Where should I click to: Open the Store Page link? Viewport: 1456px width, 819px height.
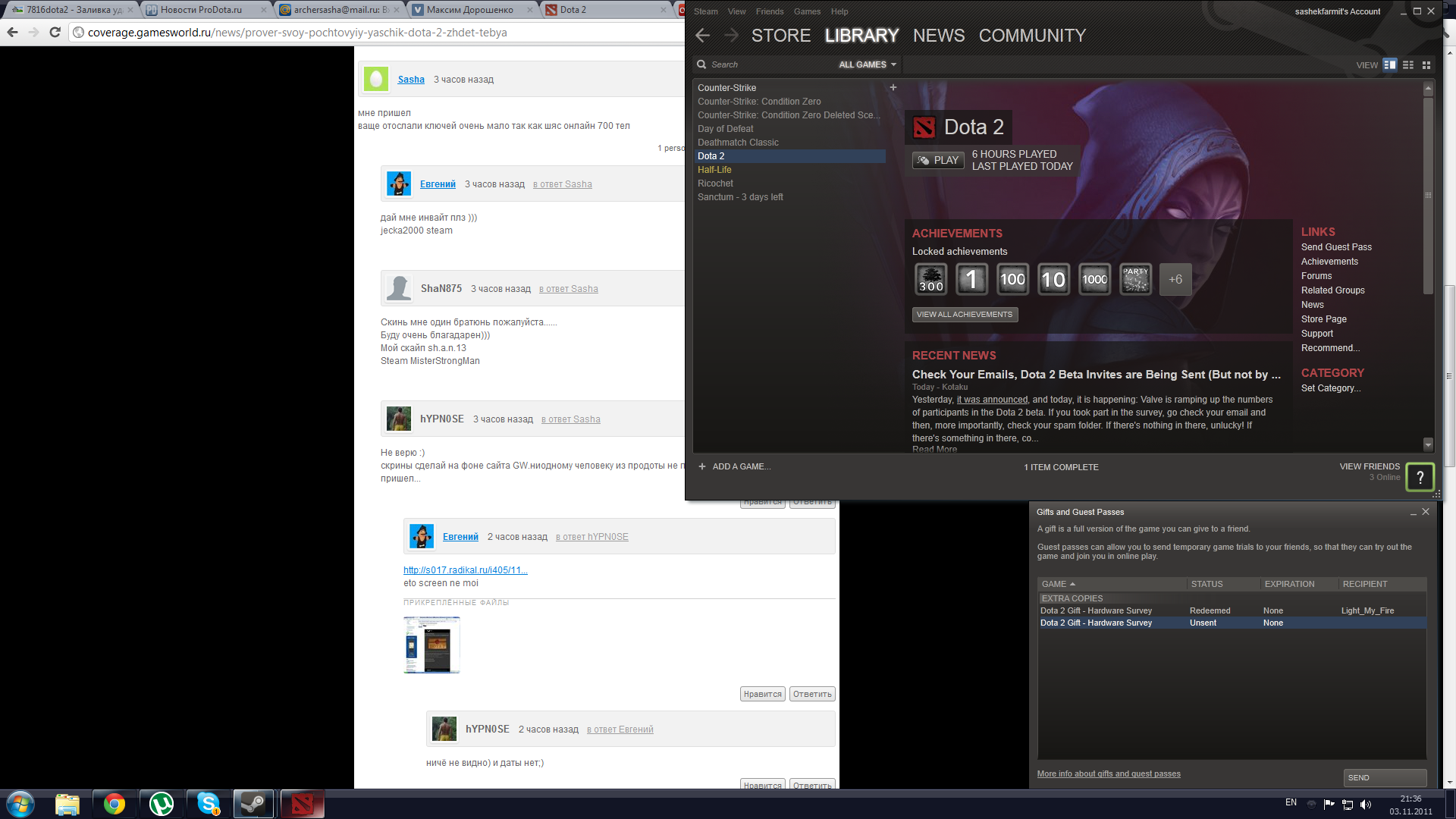point(1324,319)
